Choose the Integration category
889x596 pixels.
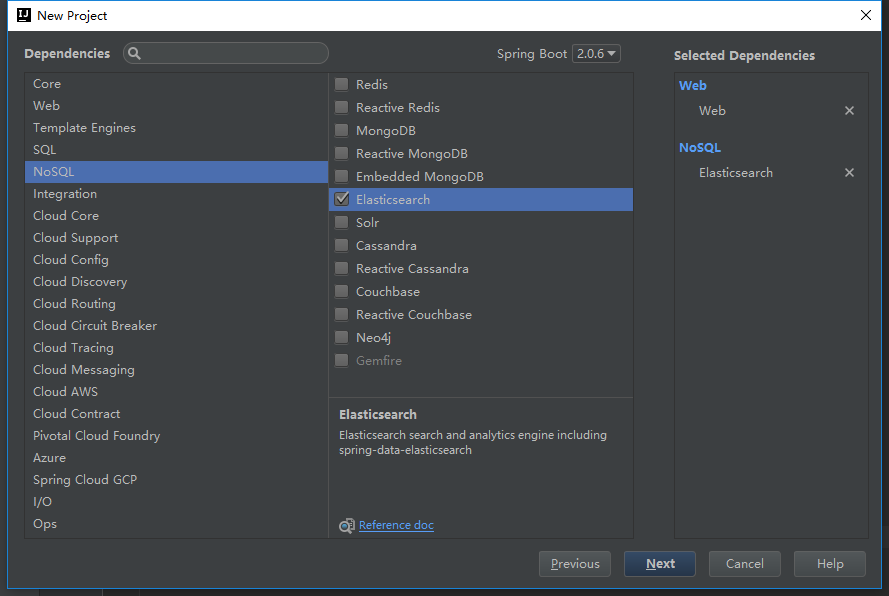tap(176, 193)
